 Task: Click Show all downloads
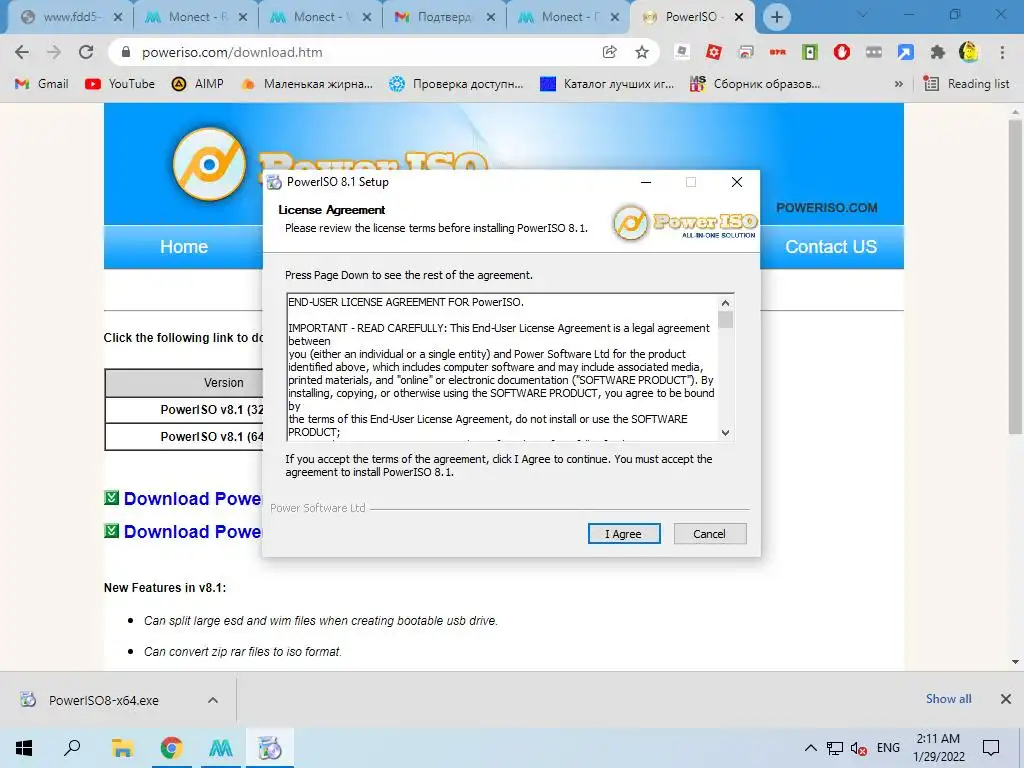pos(948,699)
